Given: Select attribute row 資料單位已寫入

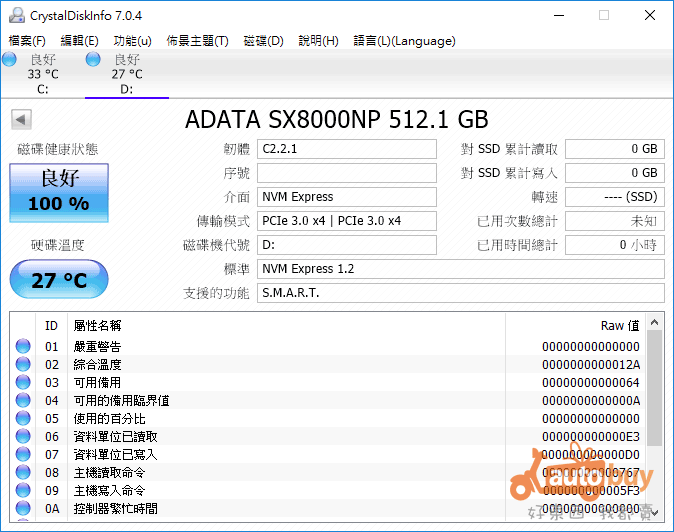Looking at the screenshot, I should [x=328, y=454].
